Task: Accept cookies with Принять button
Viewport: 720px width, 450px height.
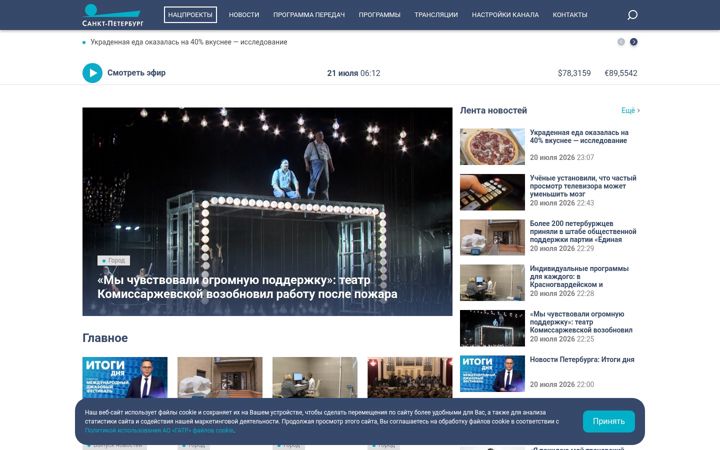Action: pyautogui.click(x=608, y=421)
